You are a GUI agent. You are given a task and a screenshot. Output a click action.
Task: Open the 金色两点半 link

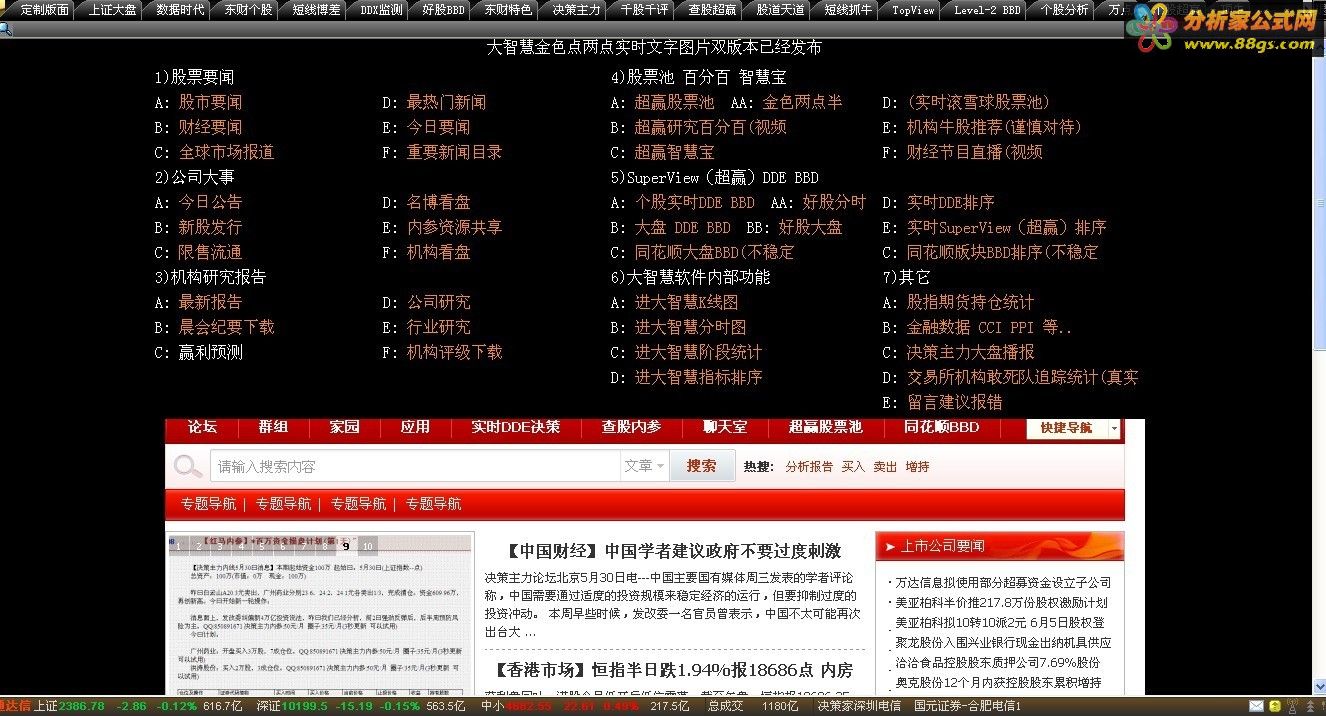coord(802,102)
